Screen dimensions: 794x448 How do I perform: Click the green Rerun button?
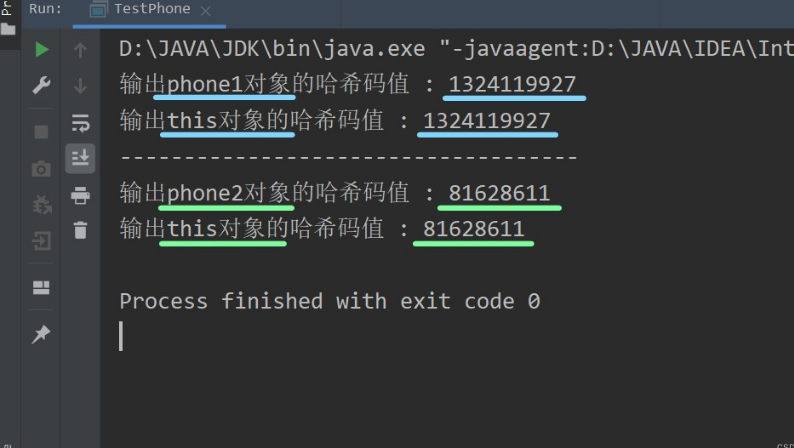41,49
